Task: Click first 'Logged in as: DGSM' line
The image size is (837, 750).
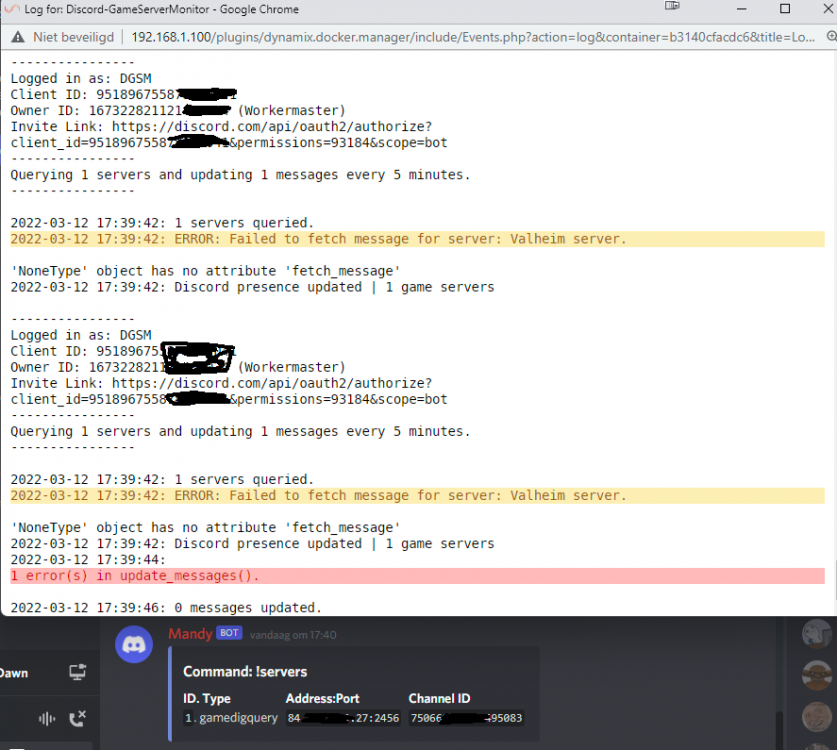Action: [x=81, y=78]
